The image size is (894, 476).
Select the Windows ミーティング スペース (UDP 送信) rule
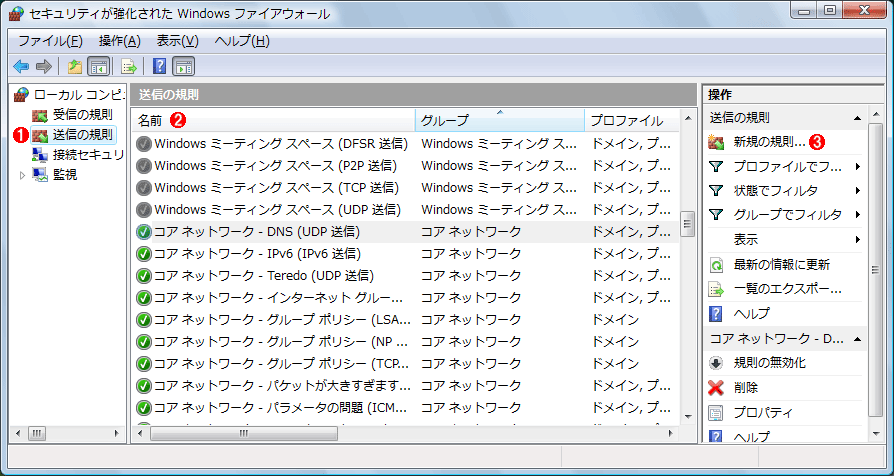point(278,210)
